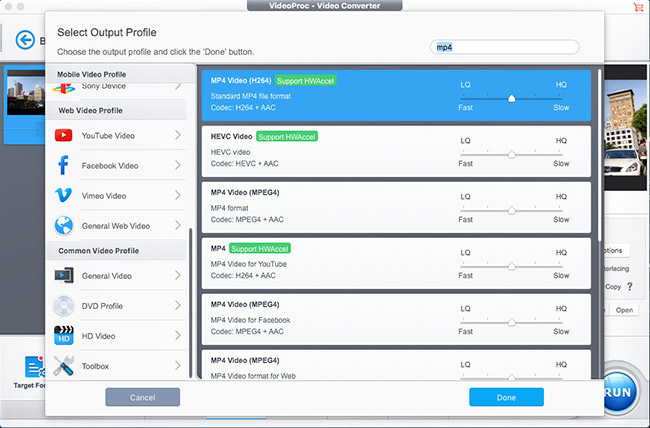This screenshot has height=428, width=650.
Task: Click the category sidebar scrollbar
Action: point(191,302)
